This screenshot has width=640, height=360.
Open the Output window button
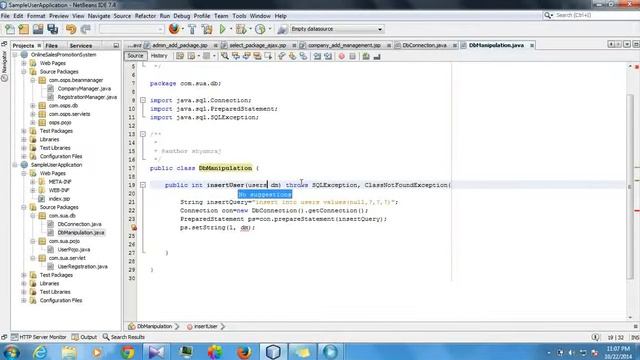[84, 337]
